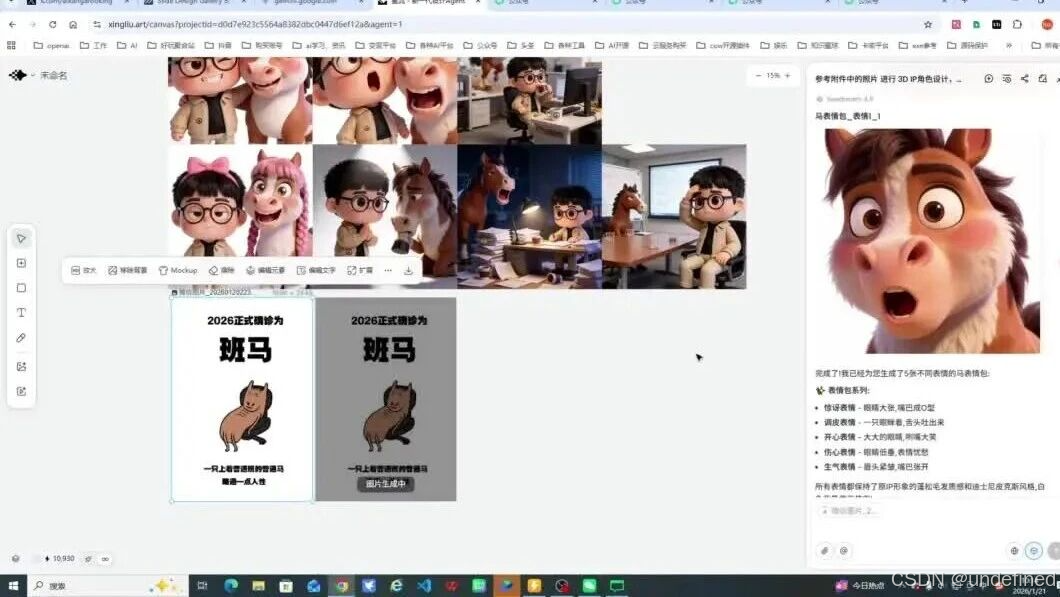The width and height of the screenshot is (1060, 597).
Task: Show the bookmarks overflow chevron
Action: coord(1009,45)
